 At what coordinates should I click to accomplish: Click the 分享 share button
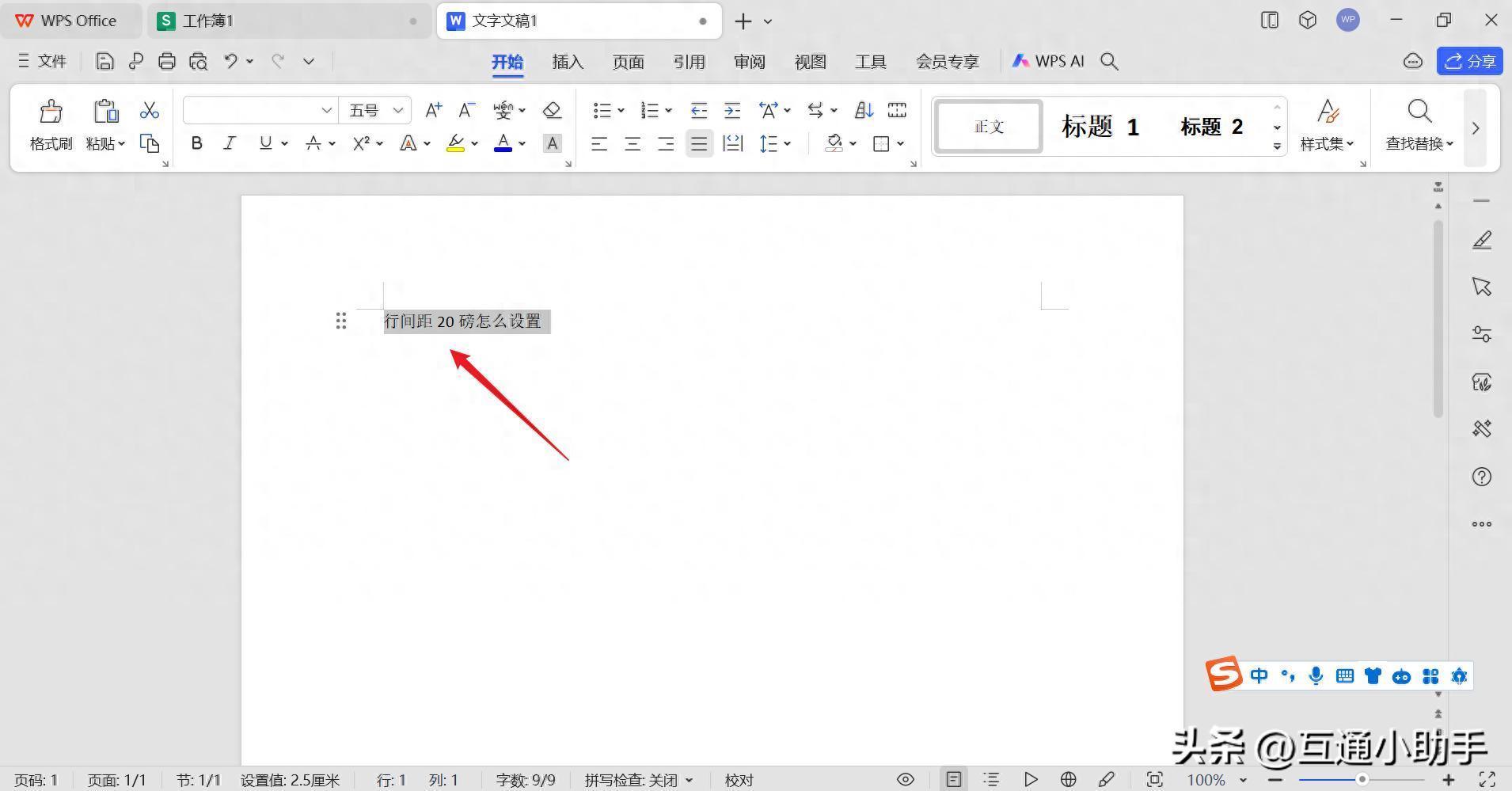pyautogui.click(x=1469, y=61)
